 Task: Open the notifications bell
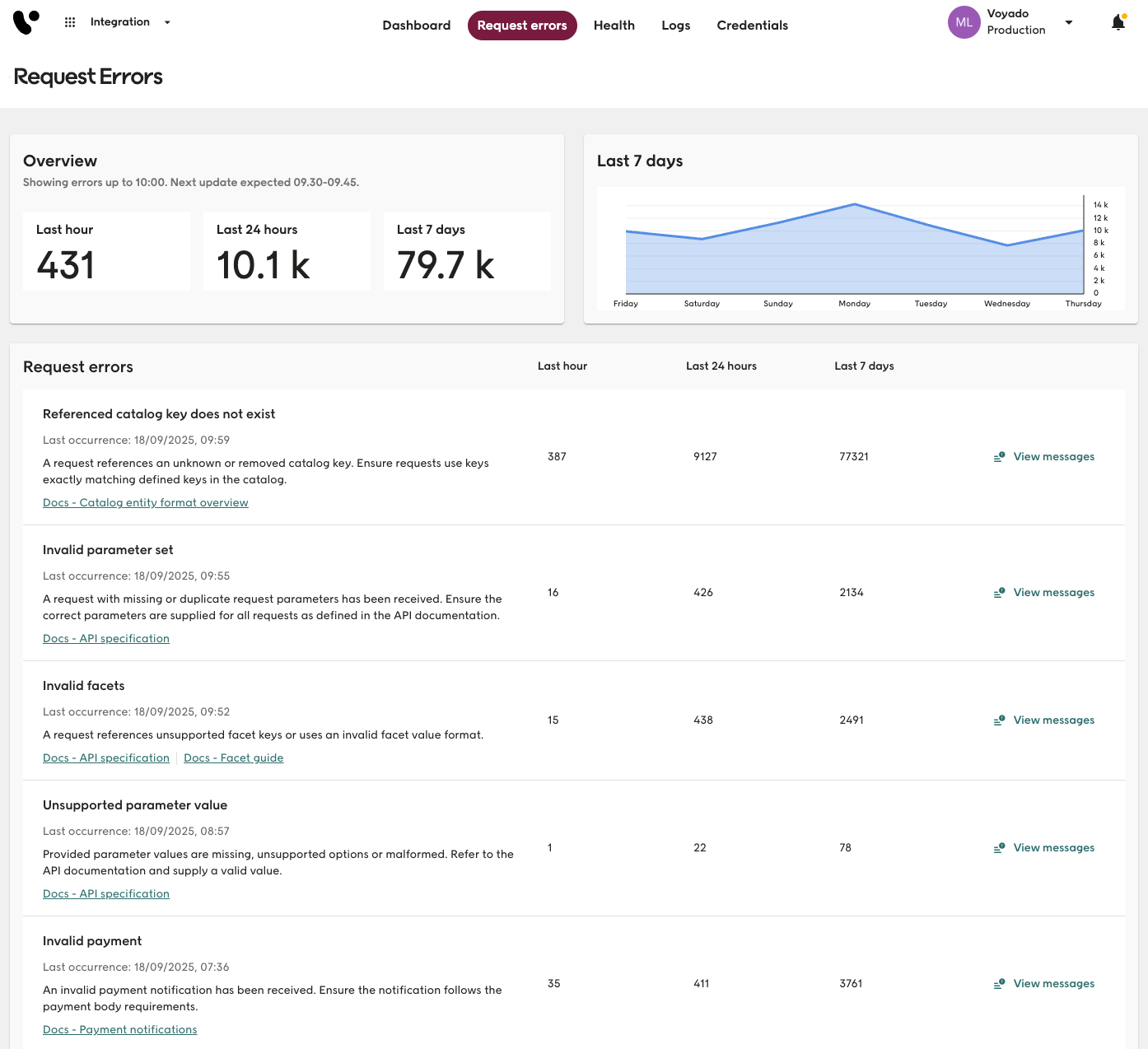[x=1118, y=23]
